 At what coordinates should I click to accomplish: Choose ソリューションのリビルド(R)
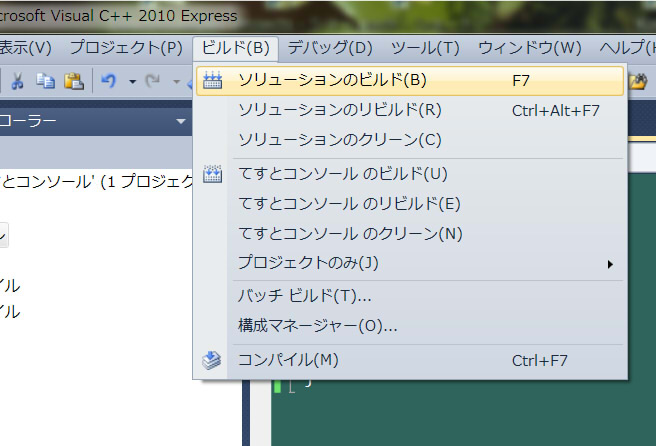click(410, 110)
